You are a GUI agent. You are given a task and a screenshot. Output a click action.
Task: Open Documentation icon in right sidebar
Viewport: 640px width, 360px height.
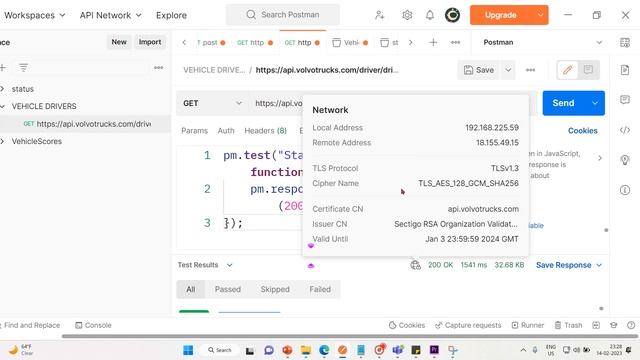(624, 70)
